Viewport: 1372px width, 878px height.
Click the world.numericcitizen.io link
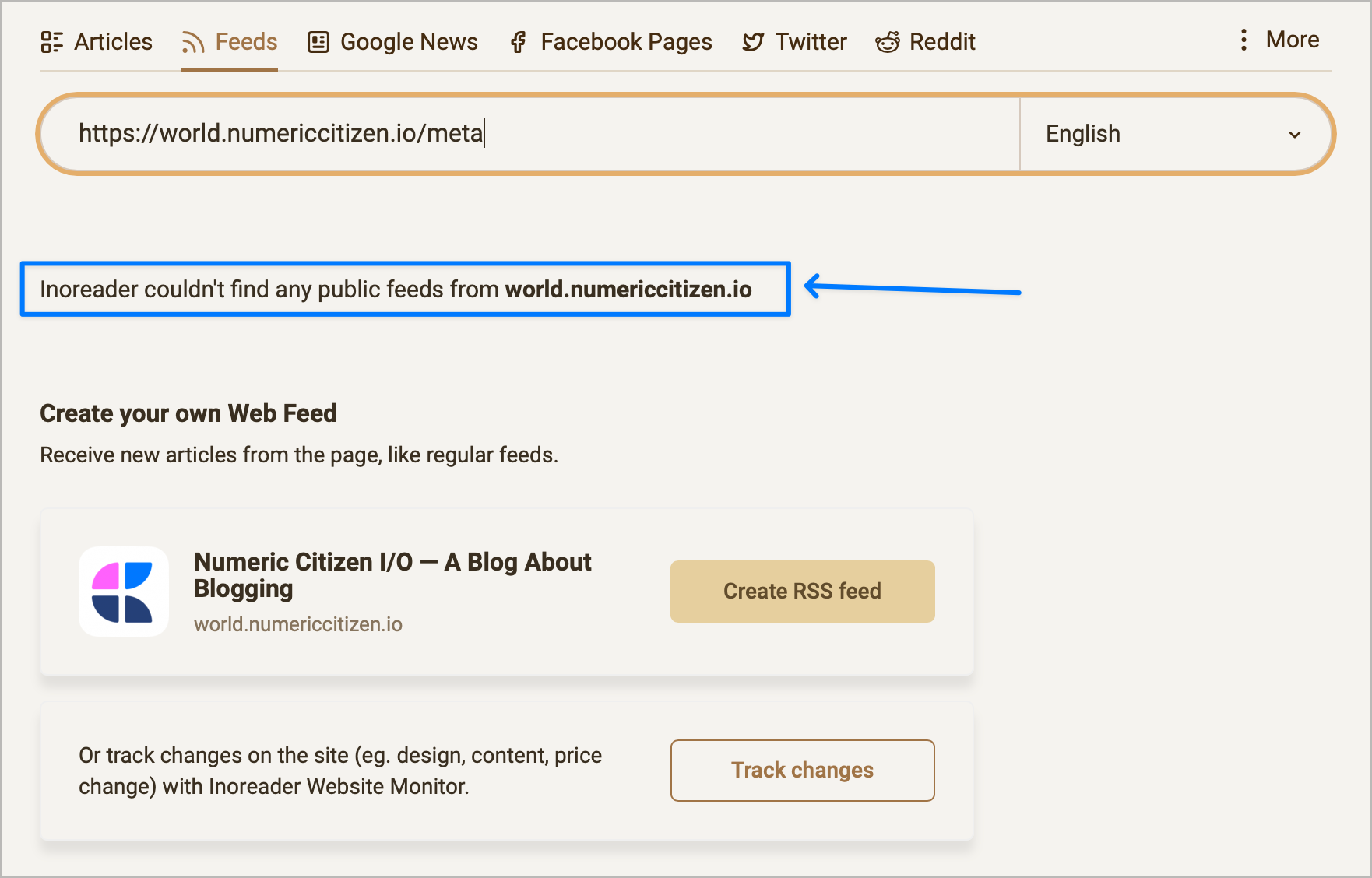point(298,623)
